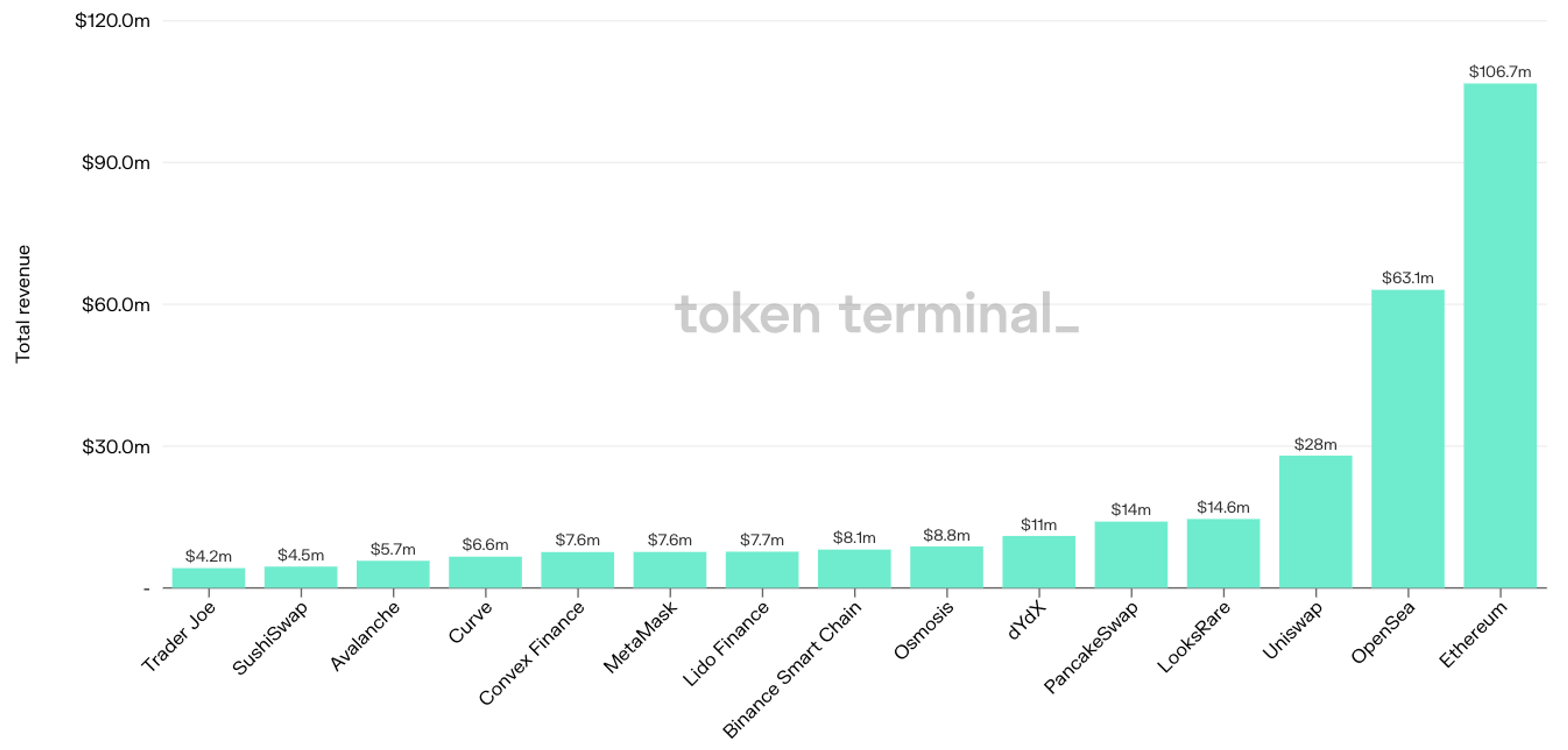This screenshot has height=750, width=1568.
Task: Click the Total revenue axis title
Action: 23,304
